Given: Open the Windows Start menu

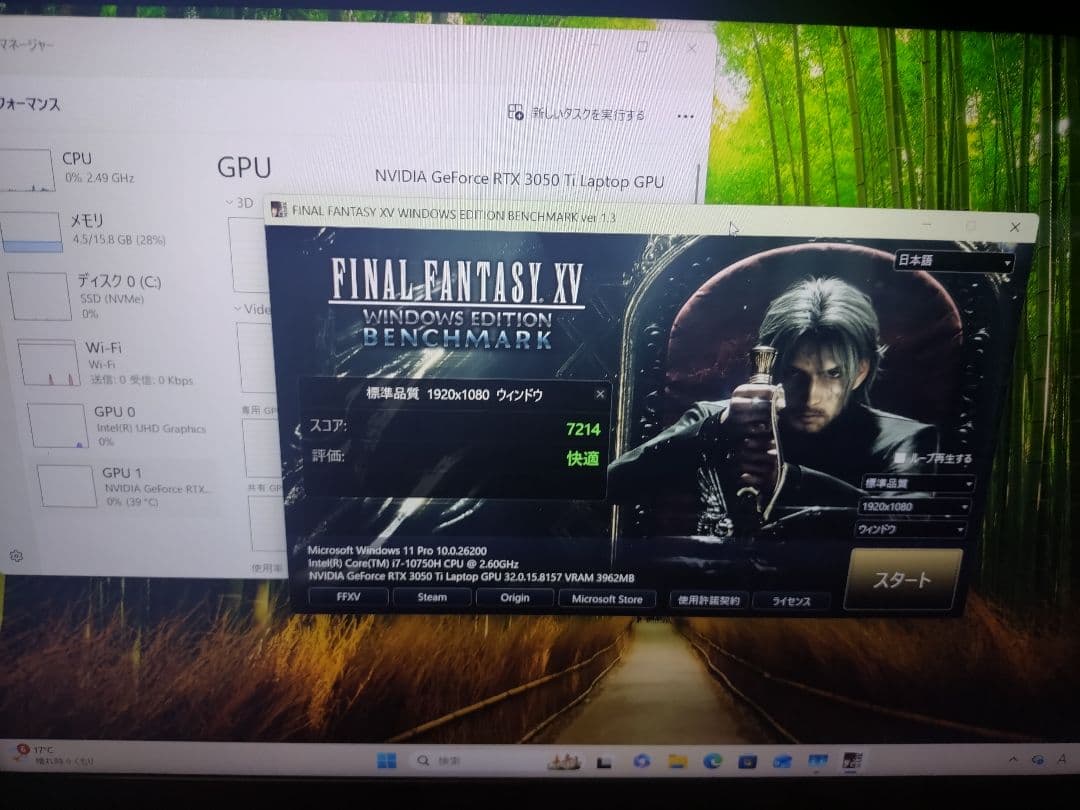Looking at the screenshot, I should (385, 761).
